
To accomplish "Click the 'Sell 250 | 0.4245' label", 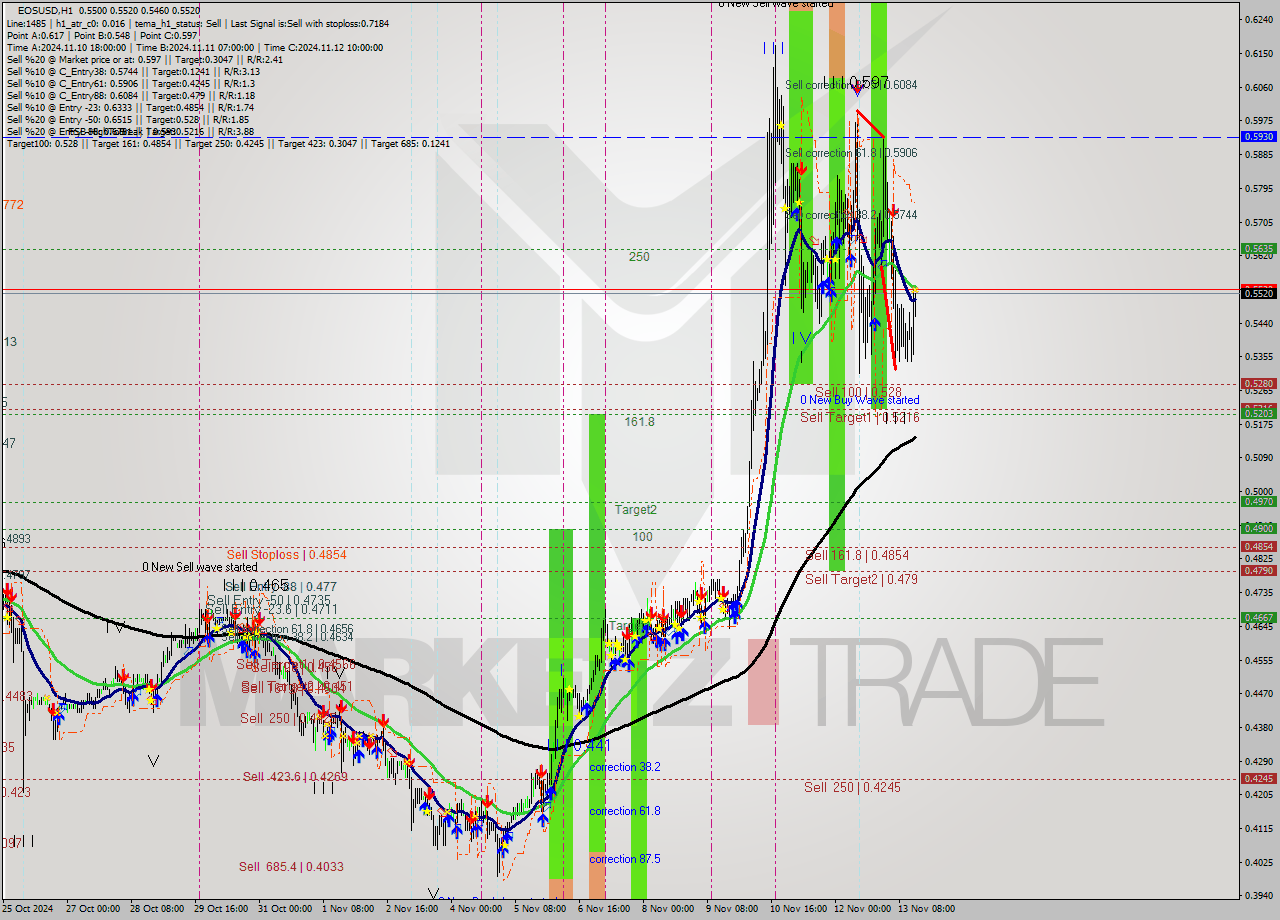I will pyautogui.click(x=852, y=787).
